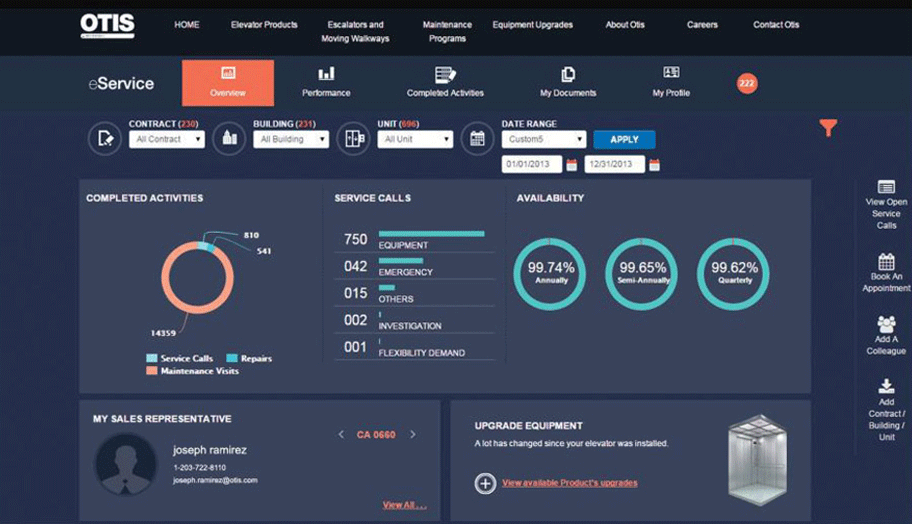Click the round calendar icon by Date Range
Image resolution: width=912 pixels, height=524 pixels.
tap(478, 138)
